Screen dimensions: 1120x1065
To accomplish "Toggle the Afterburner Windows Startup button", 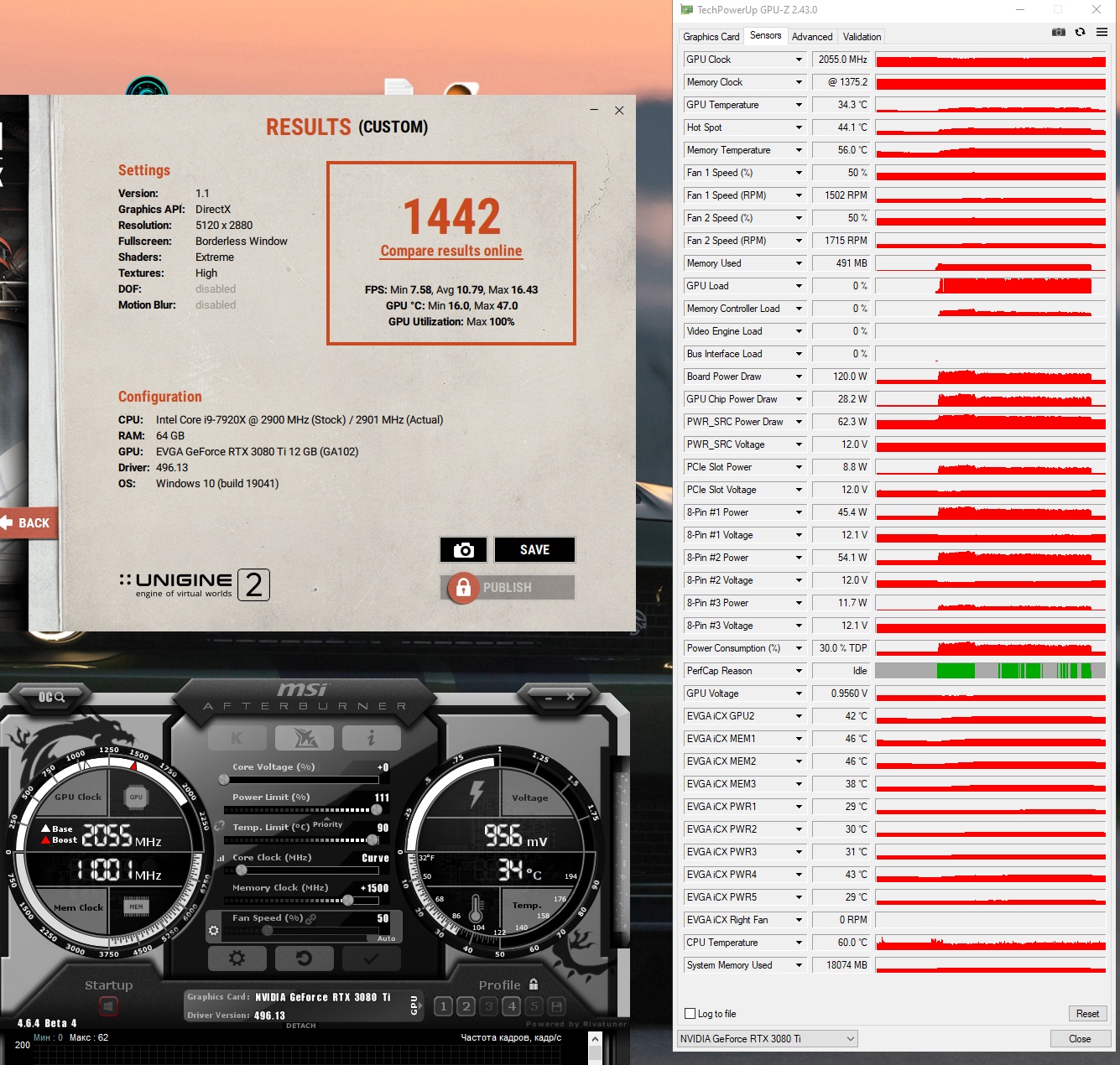I will 109,1005.
